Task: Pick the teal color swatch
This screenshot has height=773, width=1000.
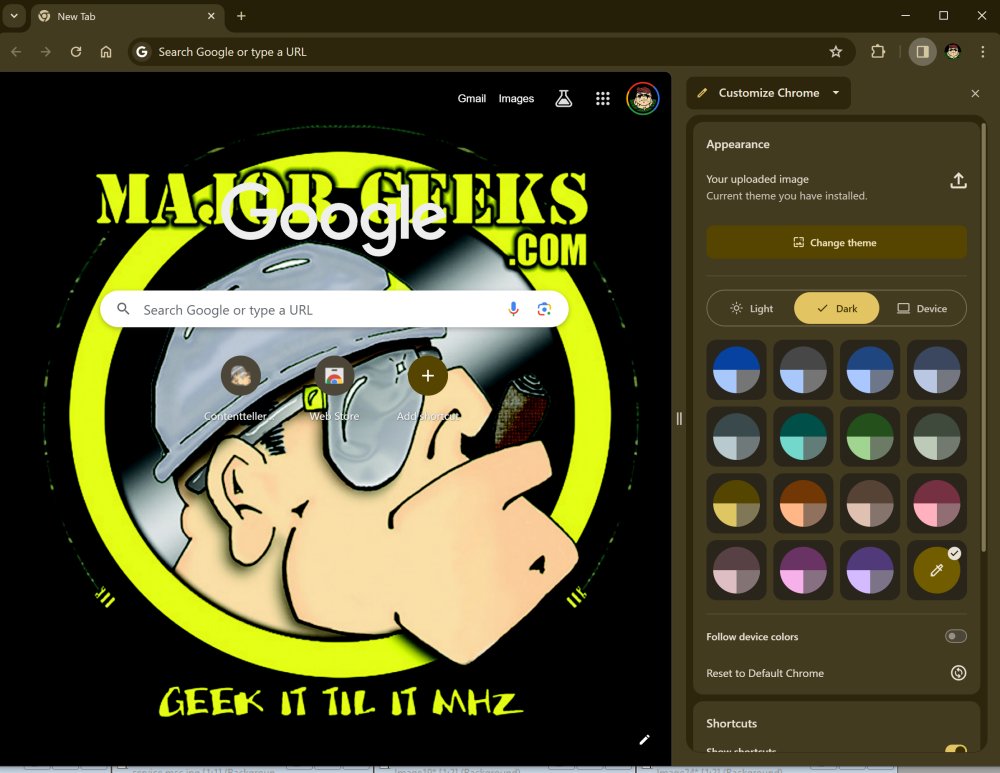Action: point(803,437)
